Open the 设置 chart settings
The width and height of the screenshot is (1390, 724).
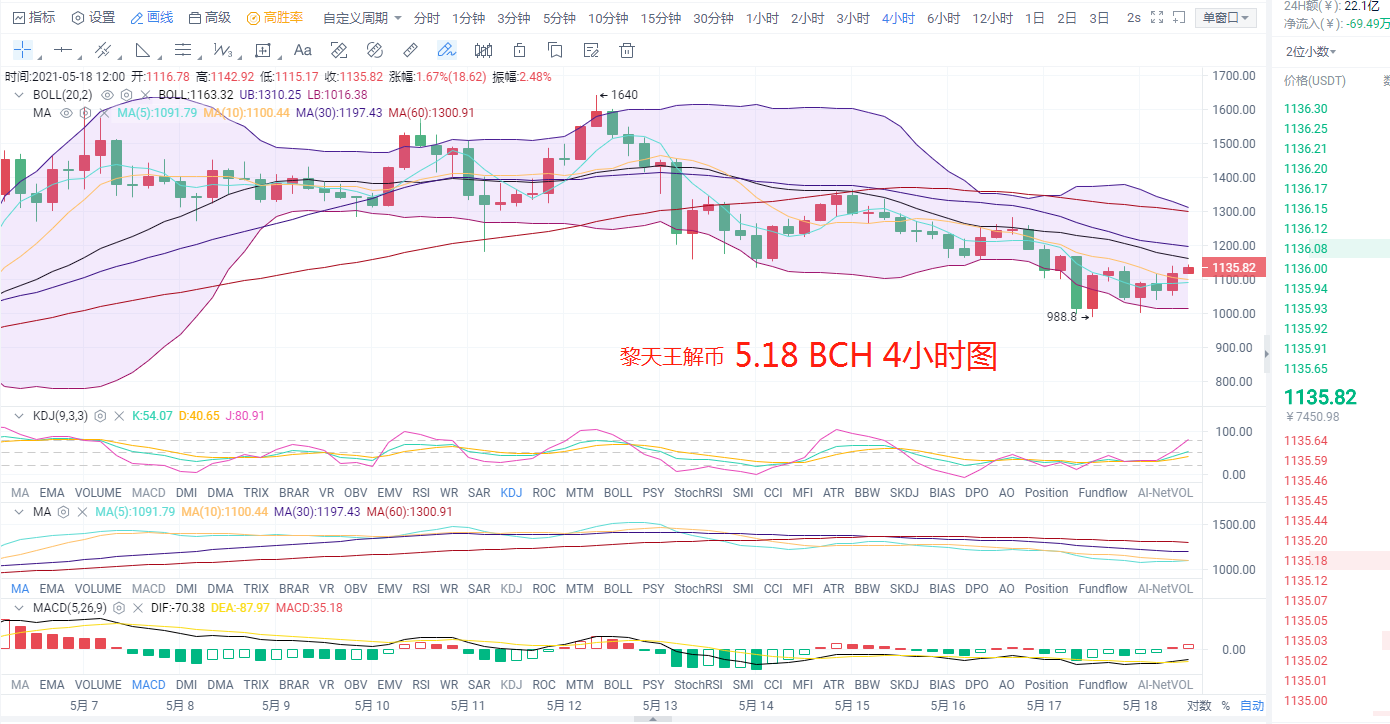[95, 16]
